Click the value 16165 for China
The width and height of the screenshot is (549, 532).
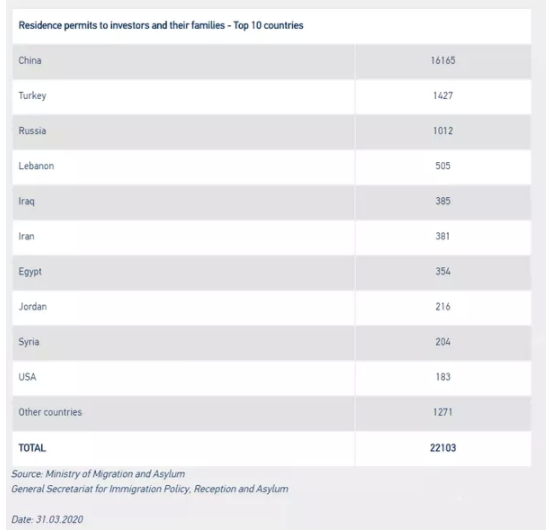pyautogui.click(x=443, y=61)
